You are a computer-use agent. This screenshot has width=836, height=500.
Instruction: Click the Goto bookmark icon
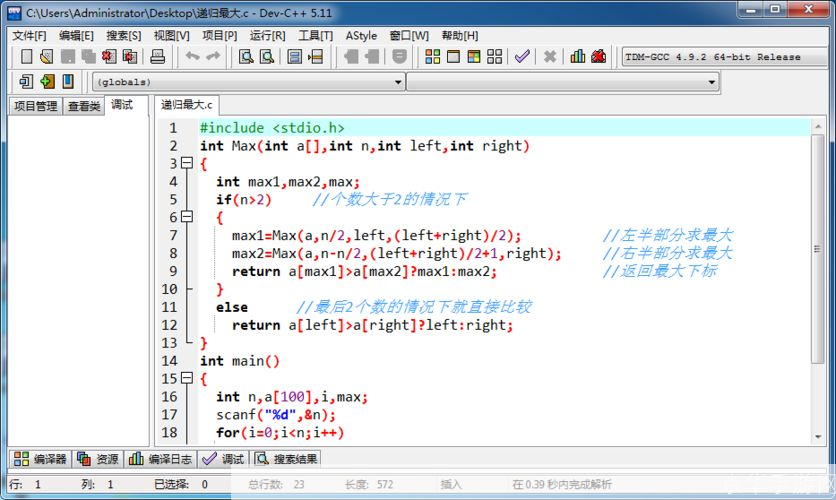pos(68,82)
